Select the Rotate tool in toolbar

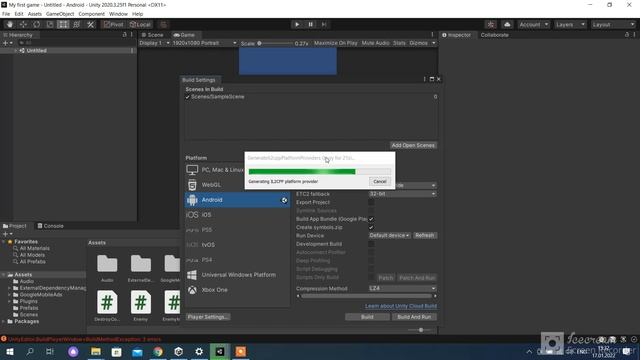[37, 24]
